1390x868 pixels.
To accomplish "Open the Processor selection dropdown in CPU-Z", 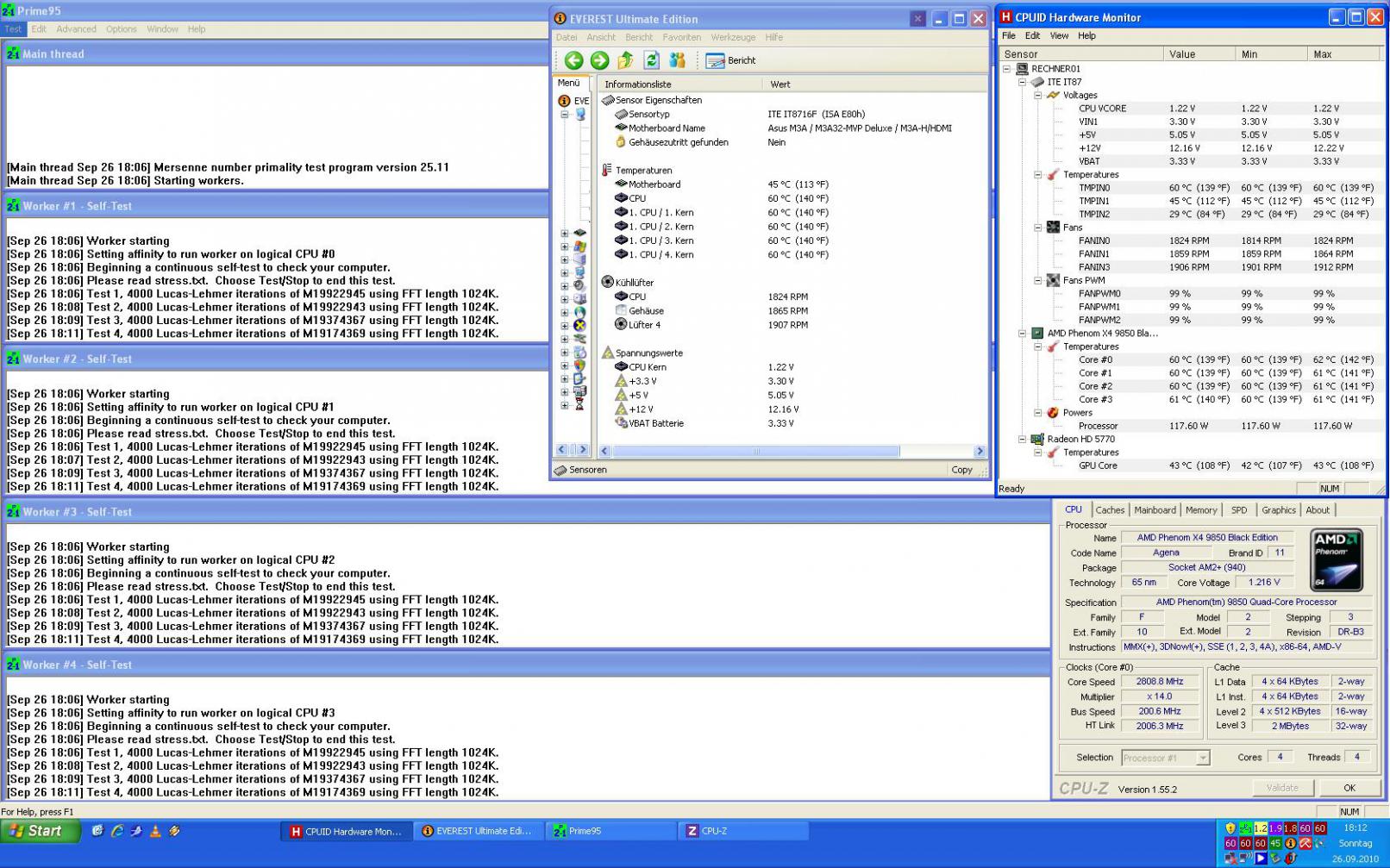I will tap(1202, 758).
